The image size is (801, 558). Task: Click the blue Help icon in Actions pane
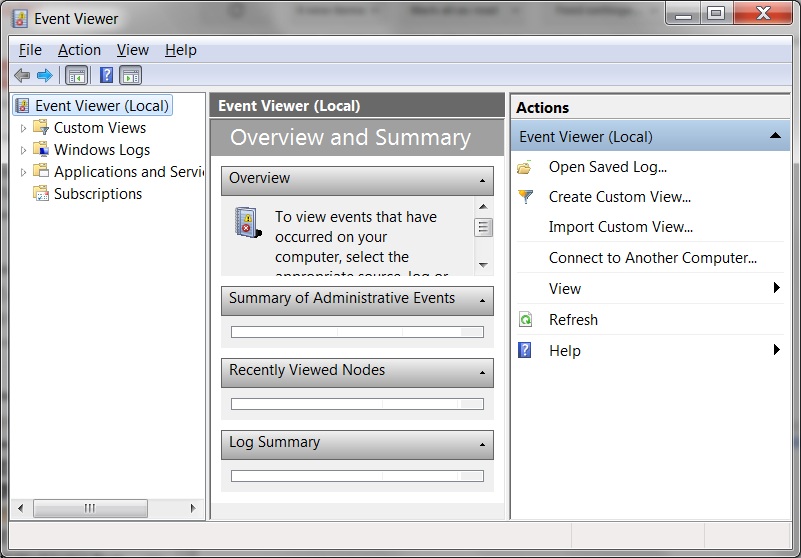pyautogui.click(x=525, y=350)
